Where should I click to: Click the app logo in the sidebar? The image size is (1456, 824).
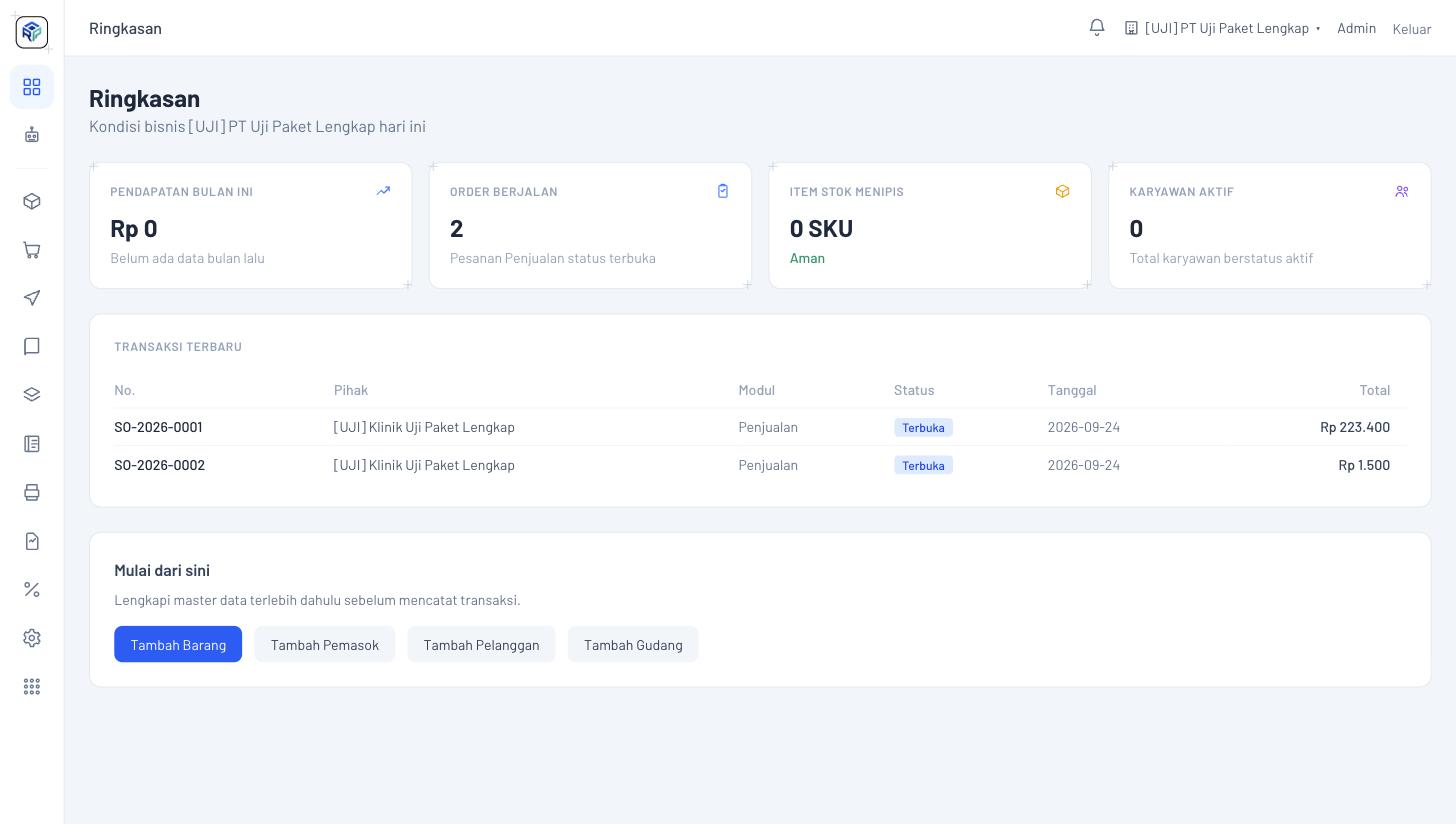tap(32, 32)
